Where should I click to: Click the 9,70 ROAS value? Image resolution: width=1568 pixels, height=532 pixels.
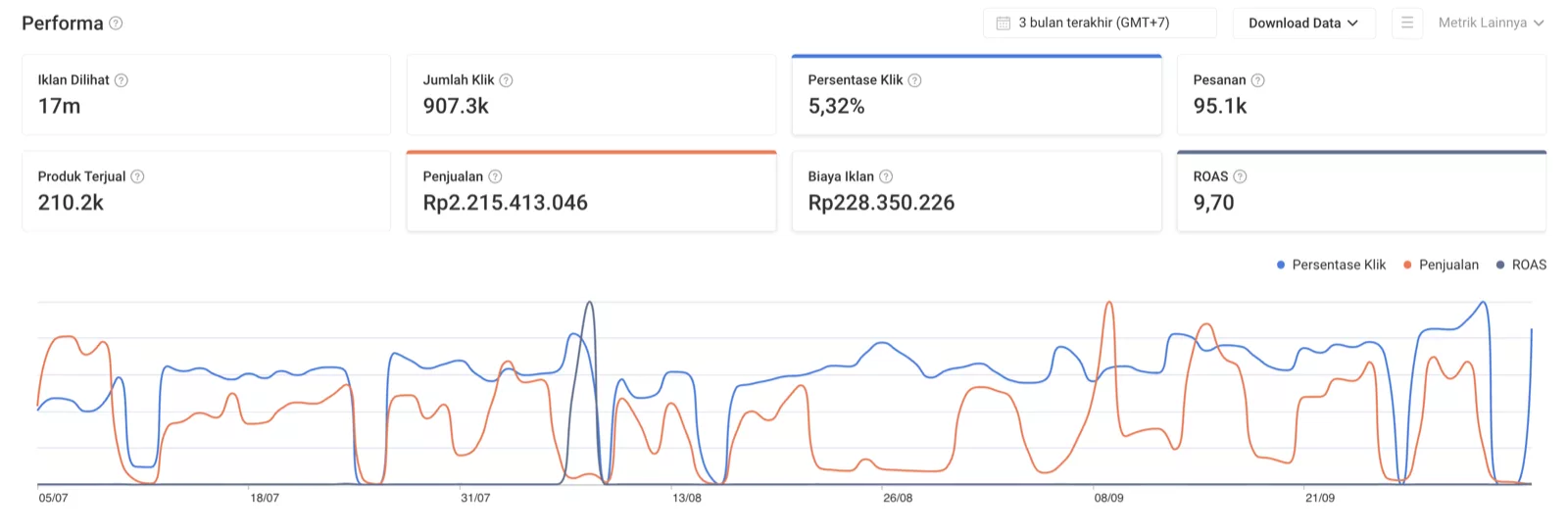tap(1213, 203)
